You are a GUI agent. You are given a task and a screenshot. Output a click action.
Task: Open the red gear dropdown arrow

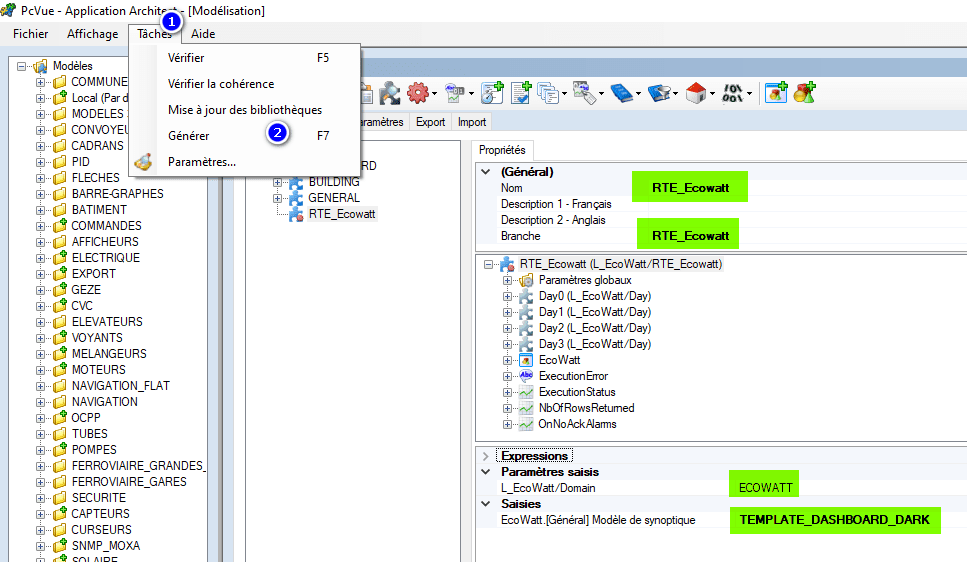(x=434, y=94)
